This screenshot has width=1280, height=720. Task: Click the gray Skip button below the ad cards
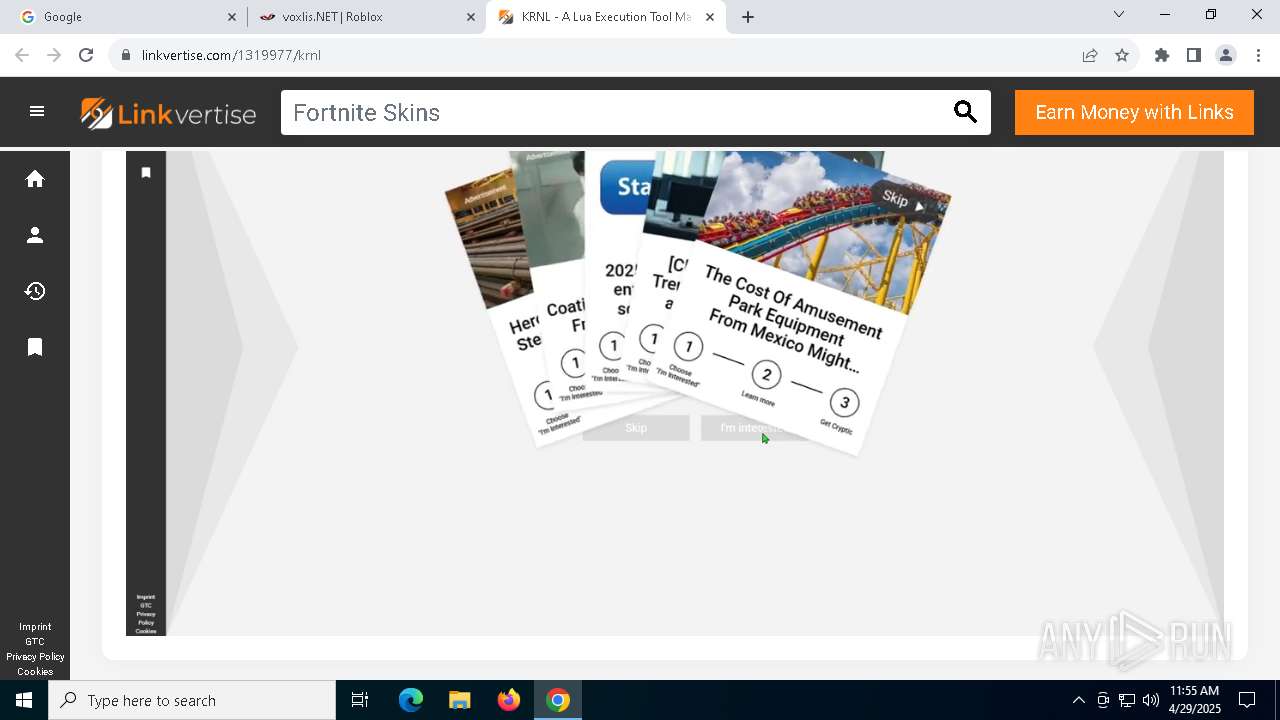[x=636, y=428]
